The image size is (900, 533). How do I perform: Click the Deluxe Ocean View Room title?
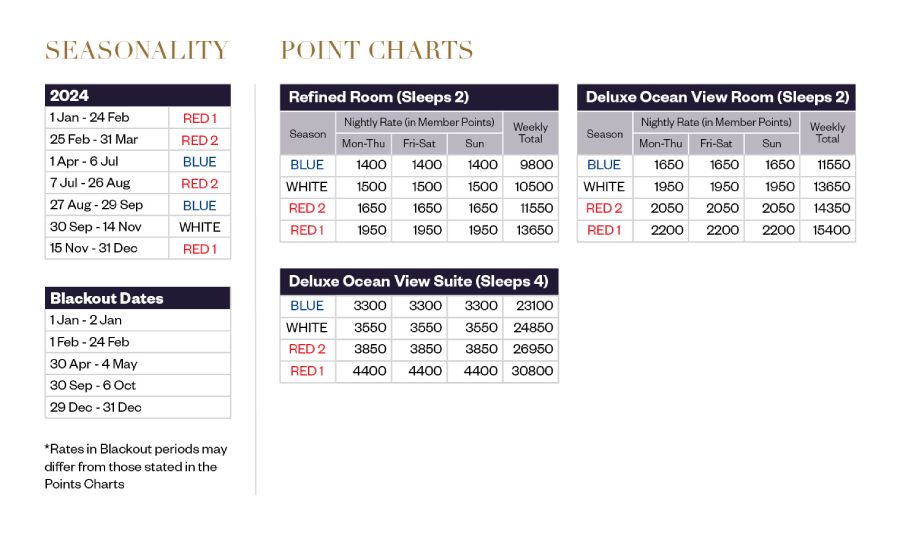[716, 97]
